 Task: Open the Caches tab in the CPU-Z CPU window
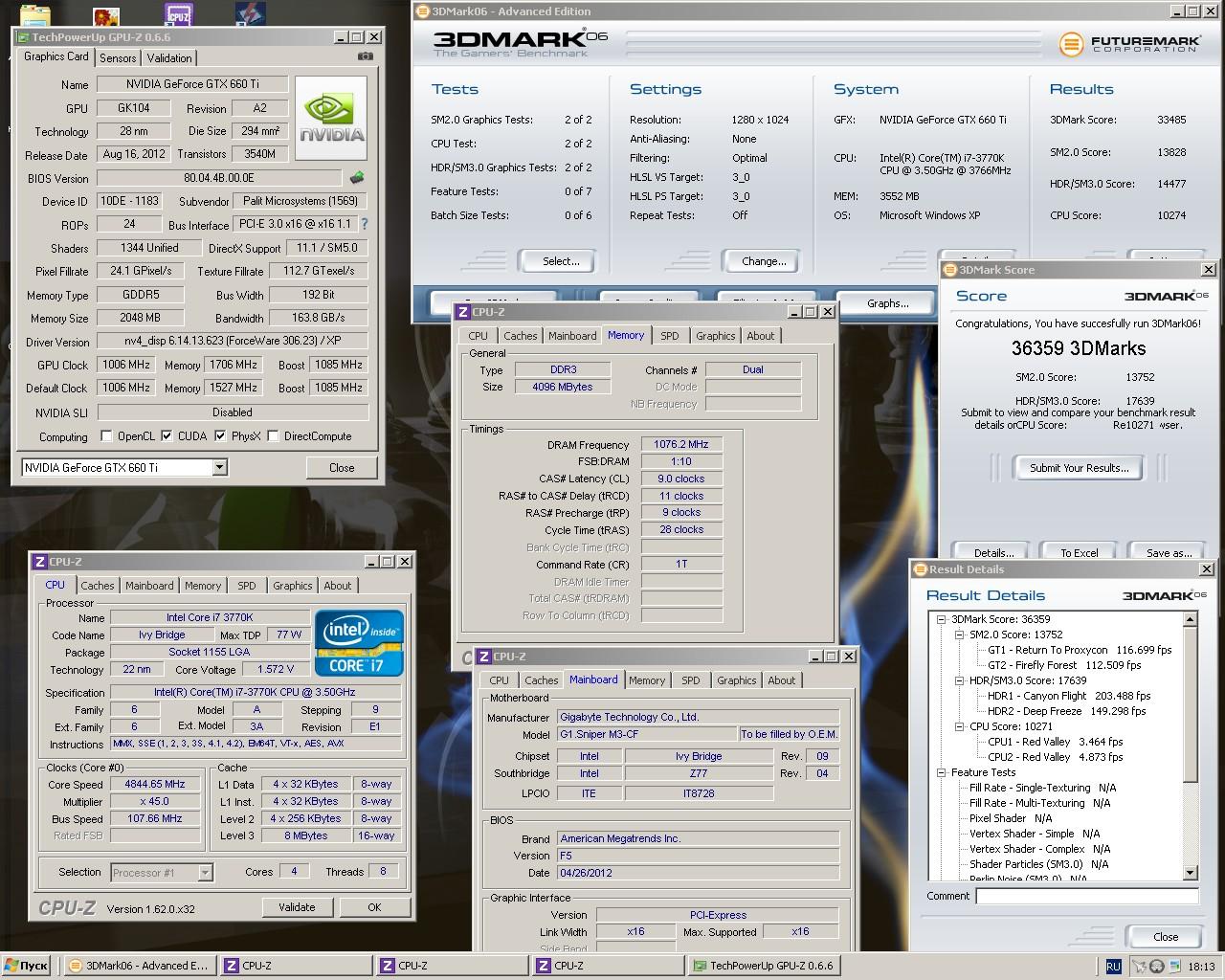tap(98, 586)
